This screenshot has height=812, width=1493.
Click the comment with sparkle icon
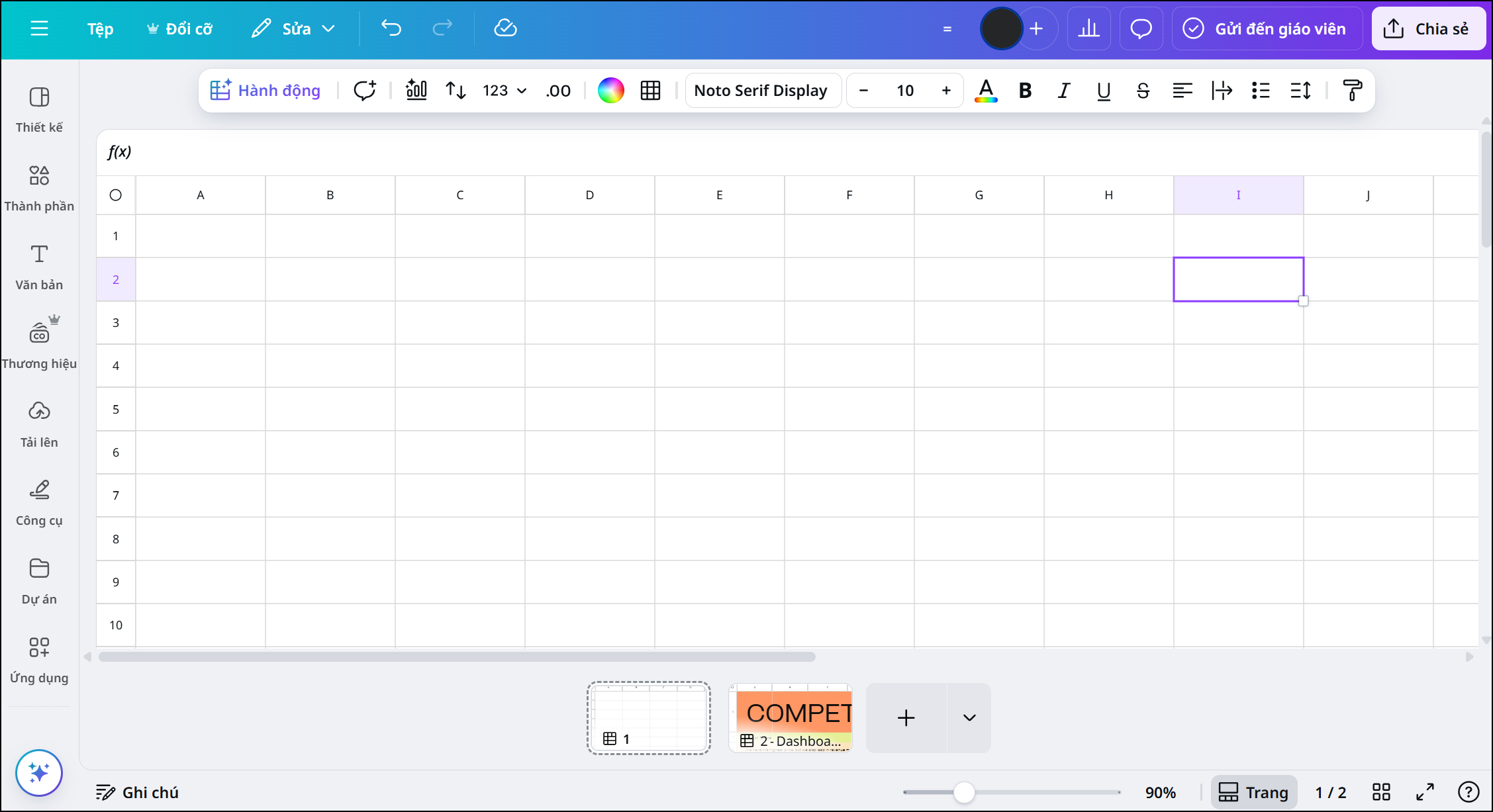[365, 90]
